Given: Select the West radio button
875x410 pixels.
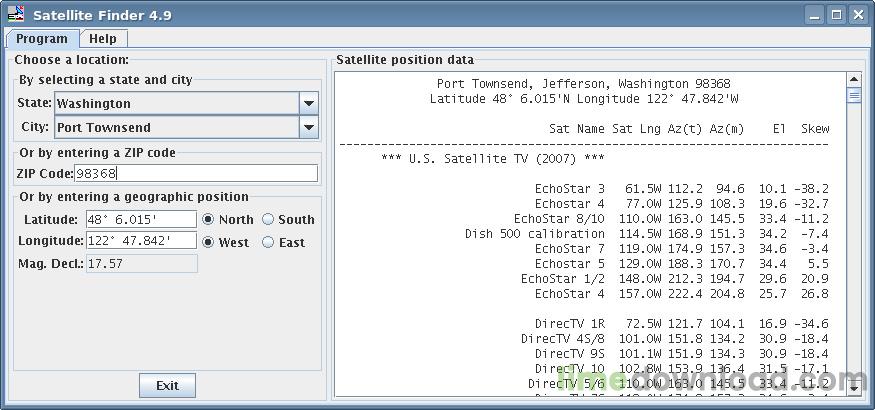Looking at the screenshot, I should coord(208,243).
